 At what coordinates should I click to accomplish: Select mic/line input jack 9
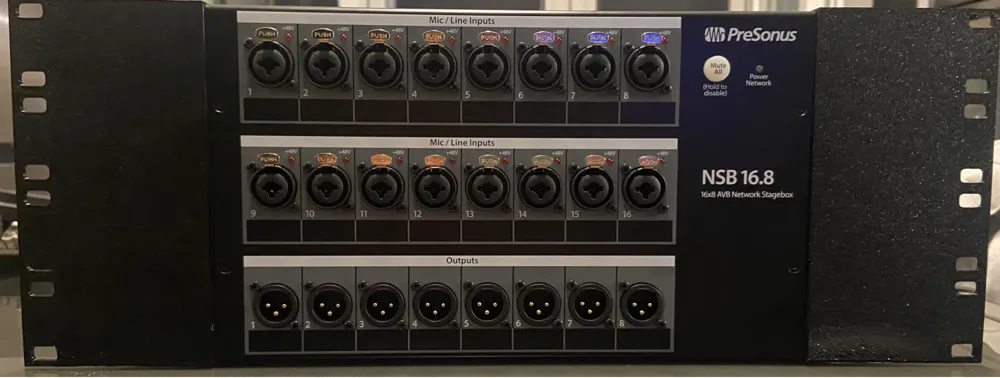click(273, 187)
